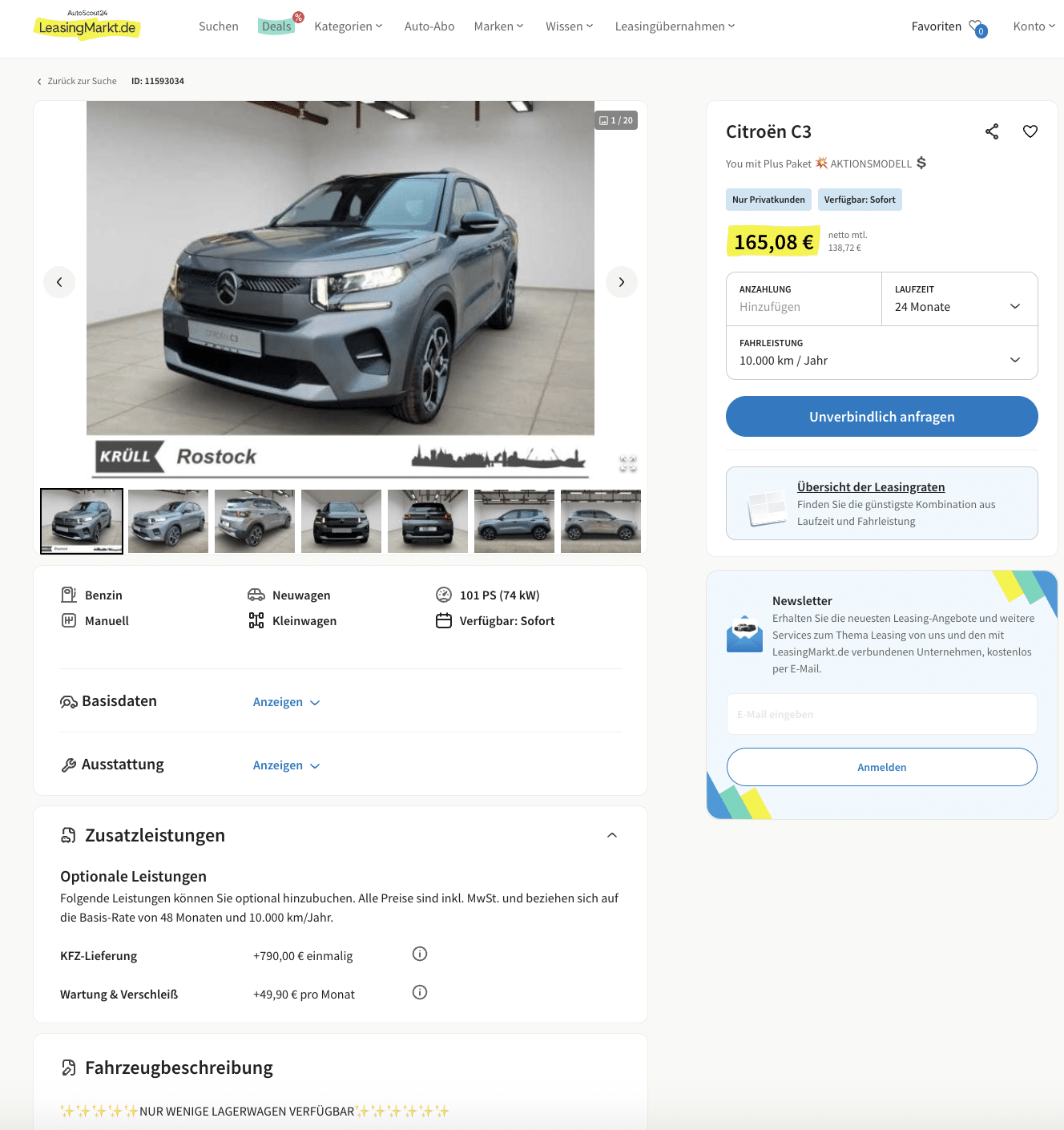Click info icon for KFZ-Lieferung
1064x1130 pixels.
click(x=420, y=954)
